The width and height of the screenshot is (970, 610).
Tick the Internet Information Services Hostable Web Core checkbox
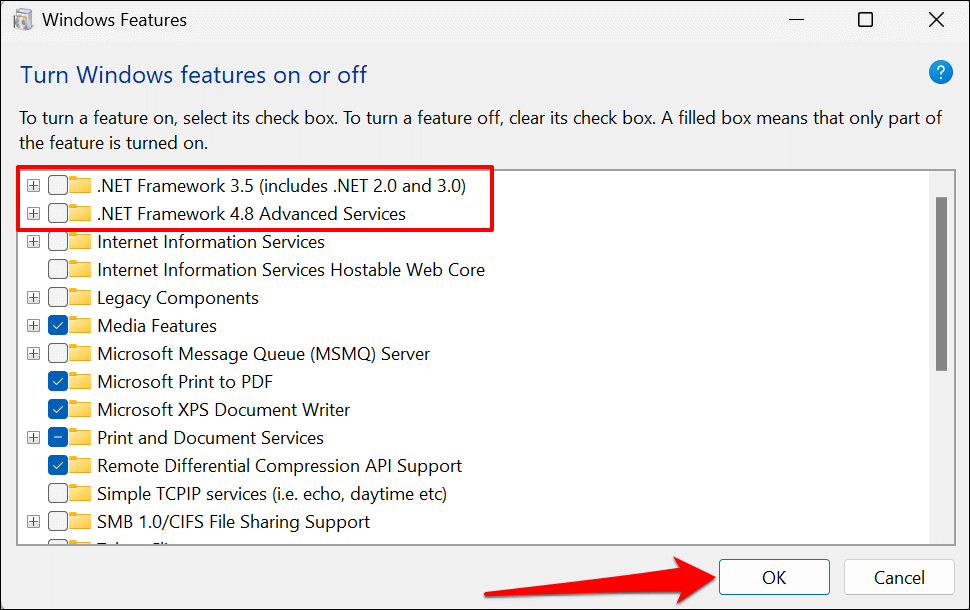tap(58, 270)
